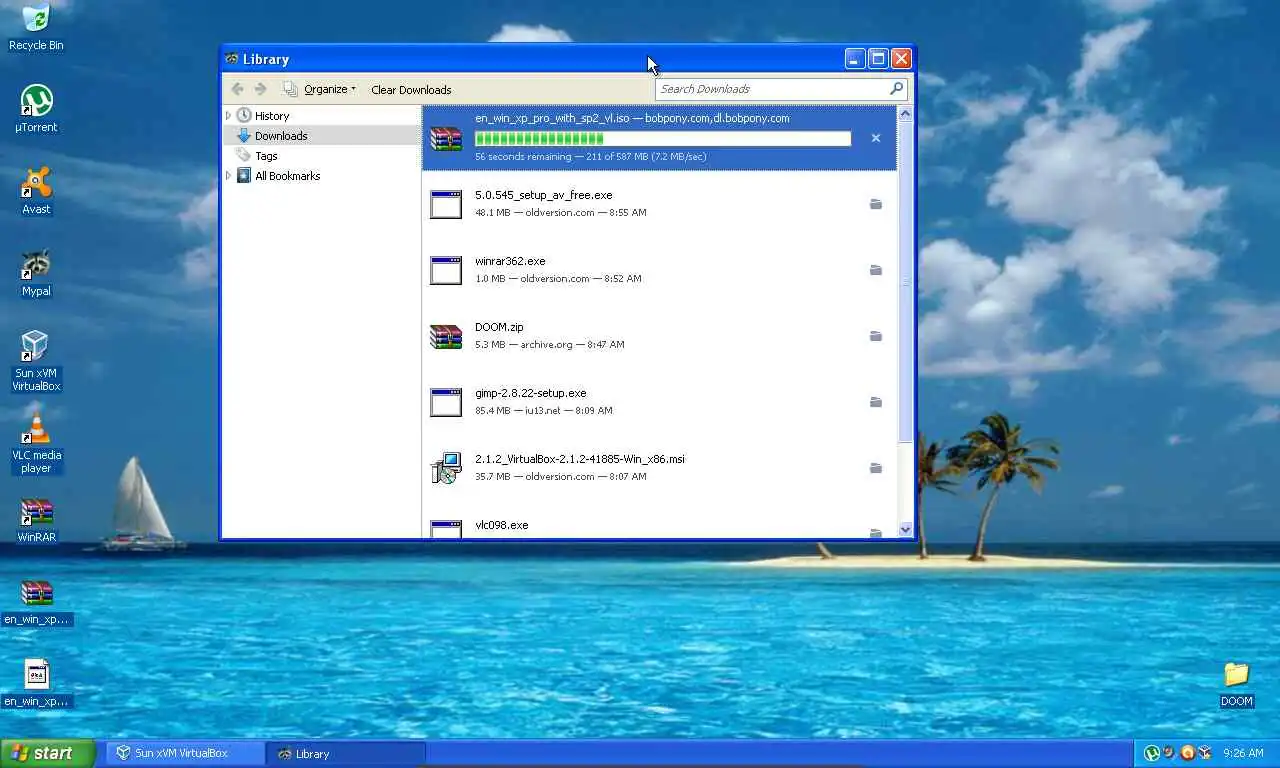Click the downloads list scroll up arrow

pos(906,114)
